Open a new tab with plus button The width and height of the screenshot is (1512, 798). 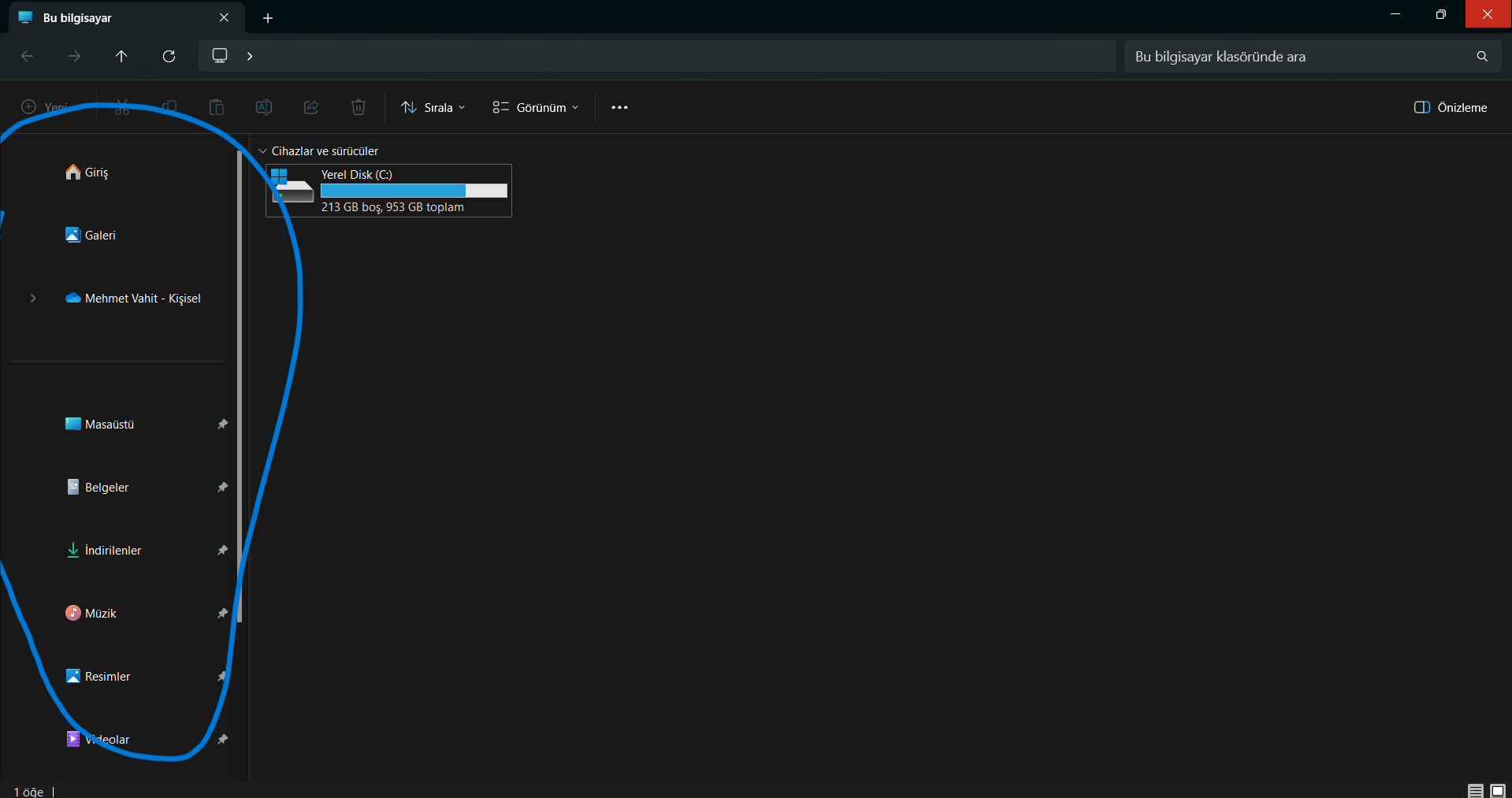[x=268, y=18]
